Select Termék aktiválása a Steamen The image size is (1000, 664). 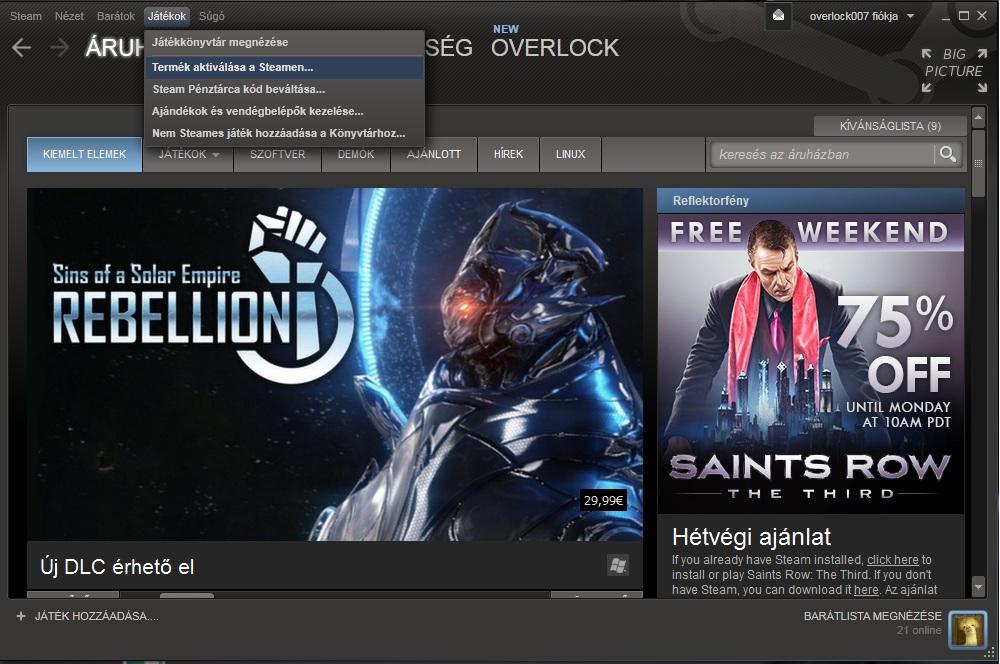(284, 67)
